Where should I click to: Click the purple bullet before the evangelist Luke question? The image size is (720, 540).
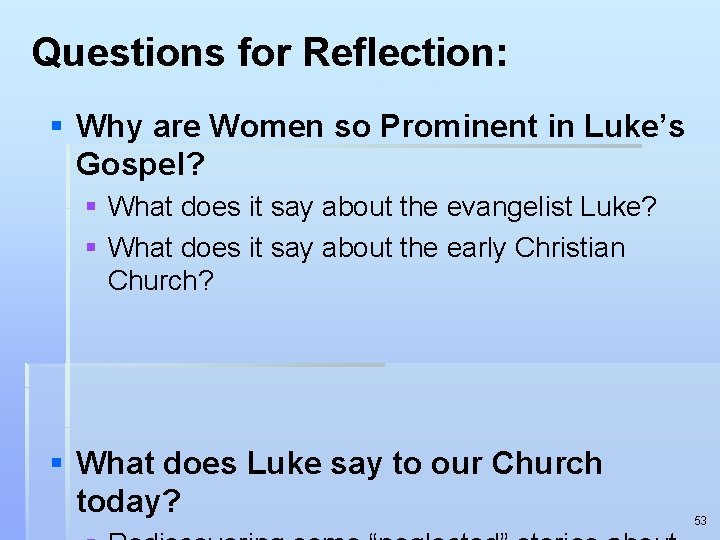(91, 206)
